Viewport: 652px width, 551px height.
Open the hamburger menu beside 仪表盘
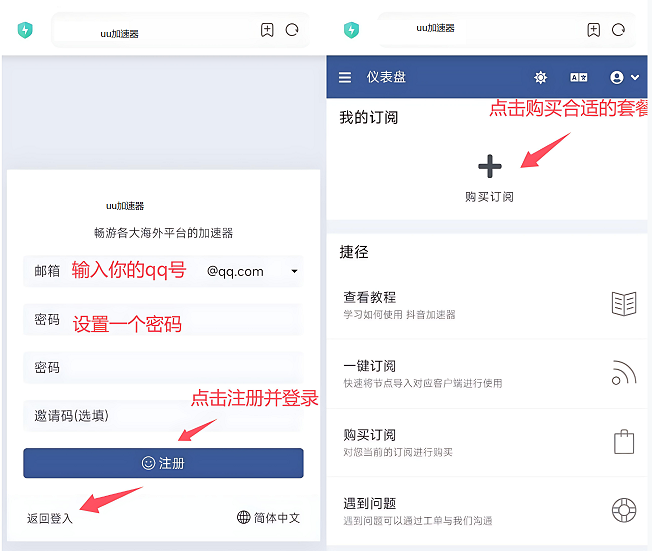pyautogui.click(x=345, y=77)
